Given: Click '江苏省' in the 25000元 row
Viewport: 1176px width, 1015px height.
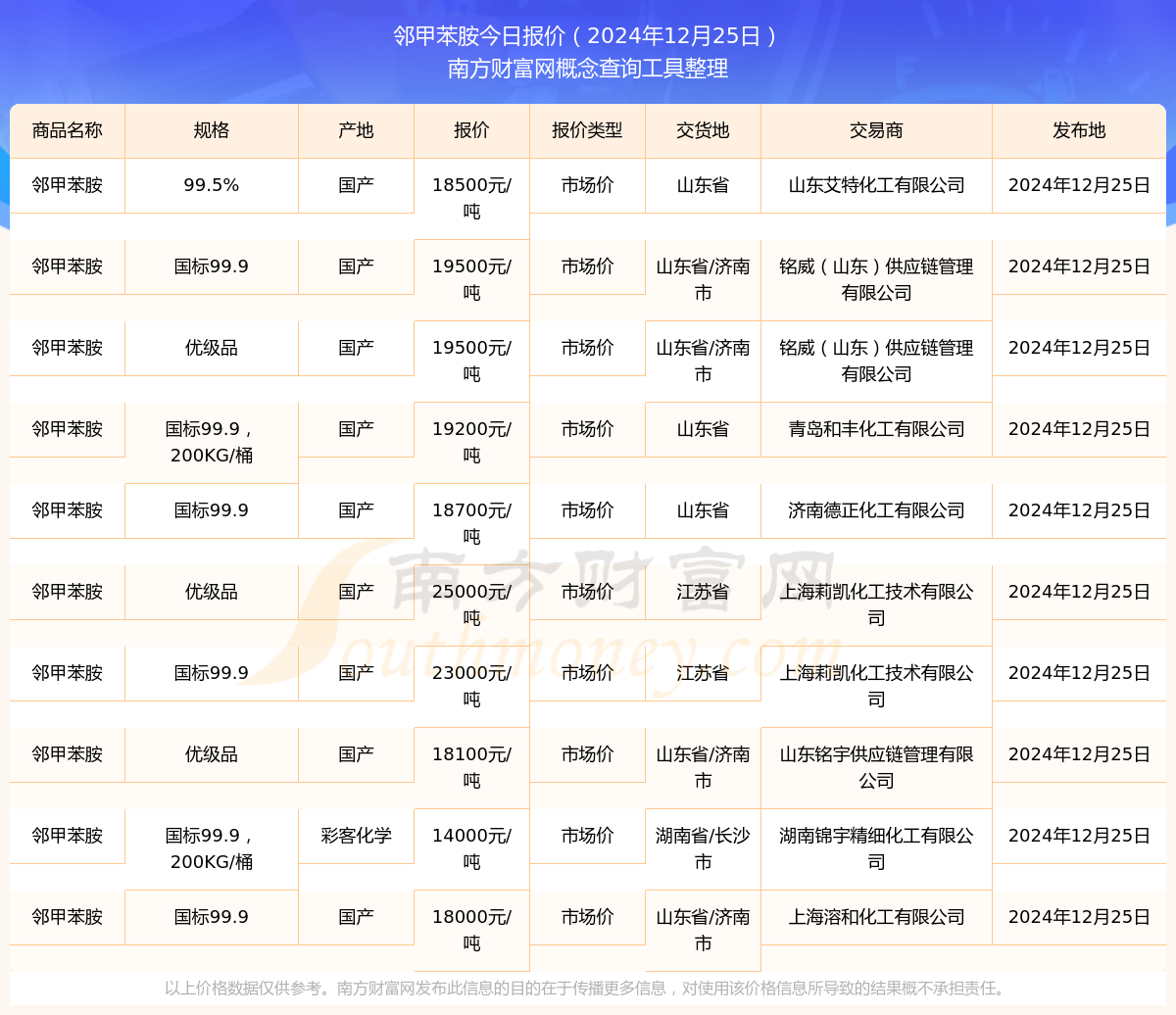Looking at the screenshot, I should tap(703, 592).
